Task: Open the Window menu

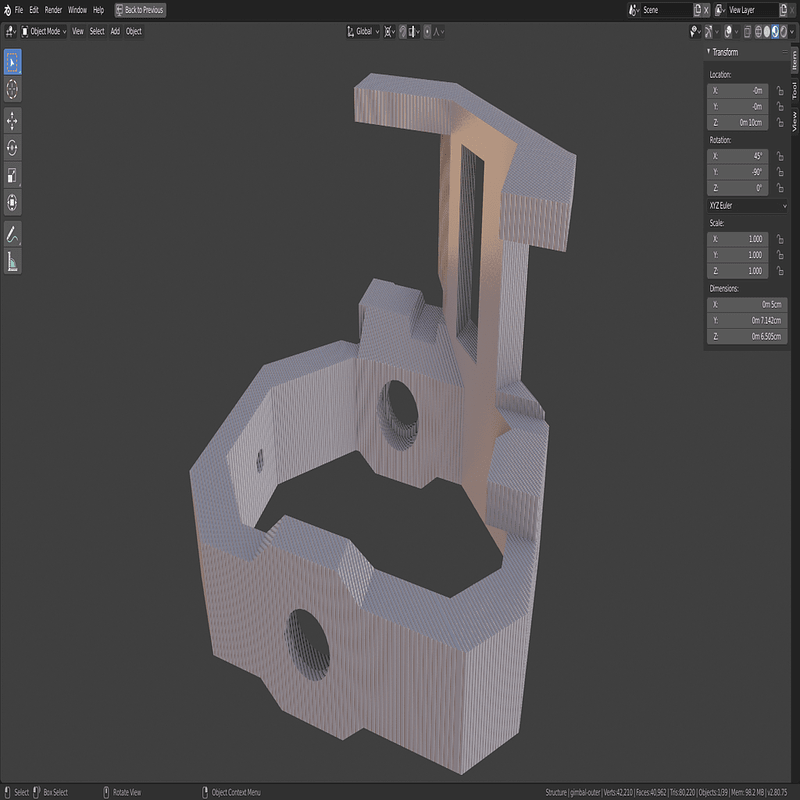Action: 77,10
